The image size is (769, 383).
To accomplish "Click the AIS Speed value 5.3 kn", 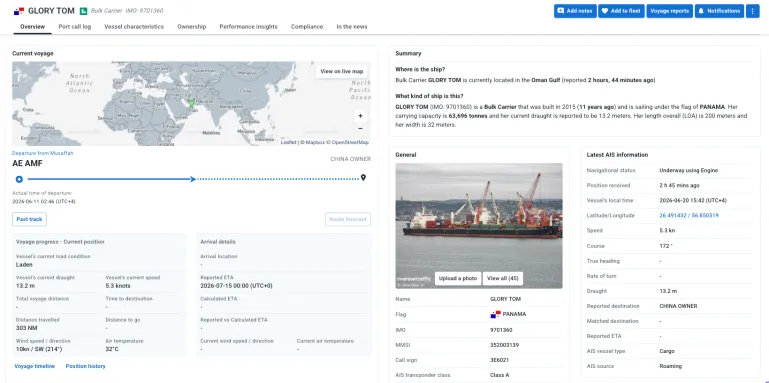I will pos(668,230).
